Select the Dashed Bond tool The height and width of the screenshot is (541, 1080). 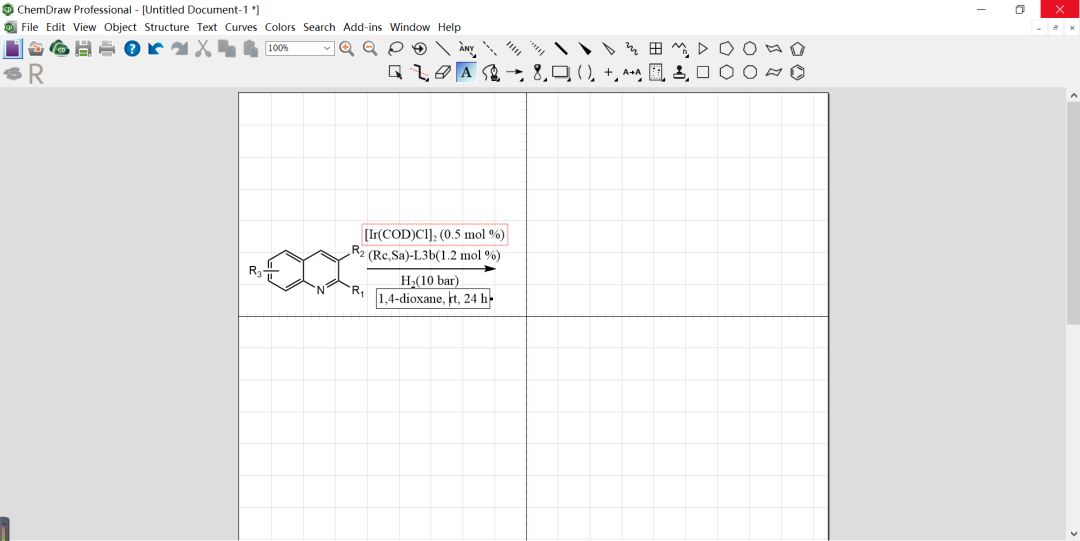click(490, 49)
